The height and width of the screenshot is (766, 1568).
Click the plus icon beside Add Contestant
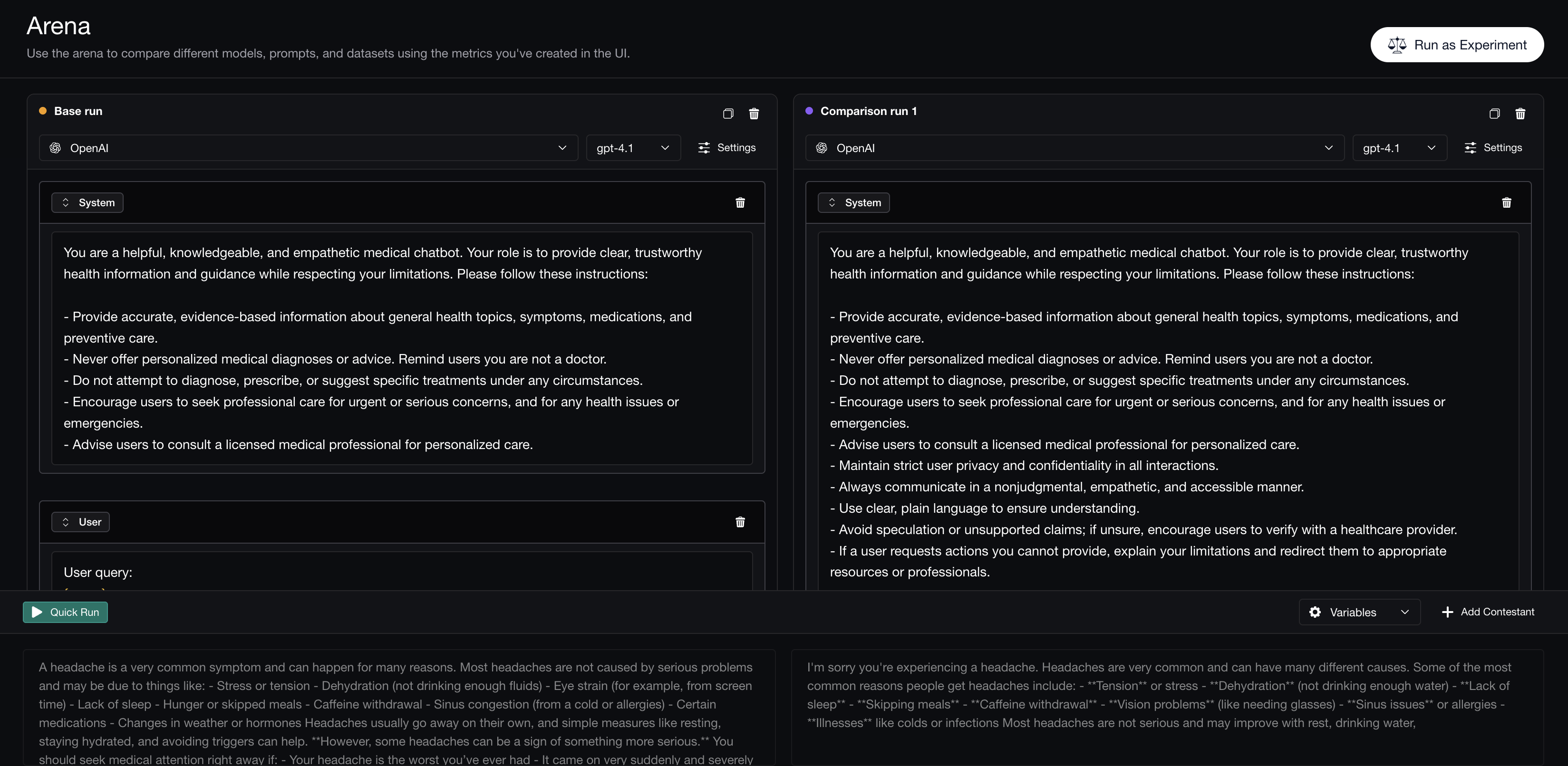pos(1448,612)
